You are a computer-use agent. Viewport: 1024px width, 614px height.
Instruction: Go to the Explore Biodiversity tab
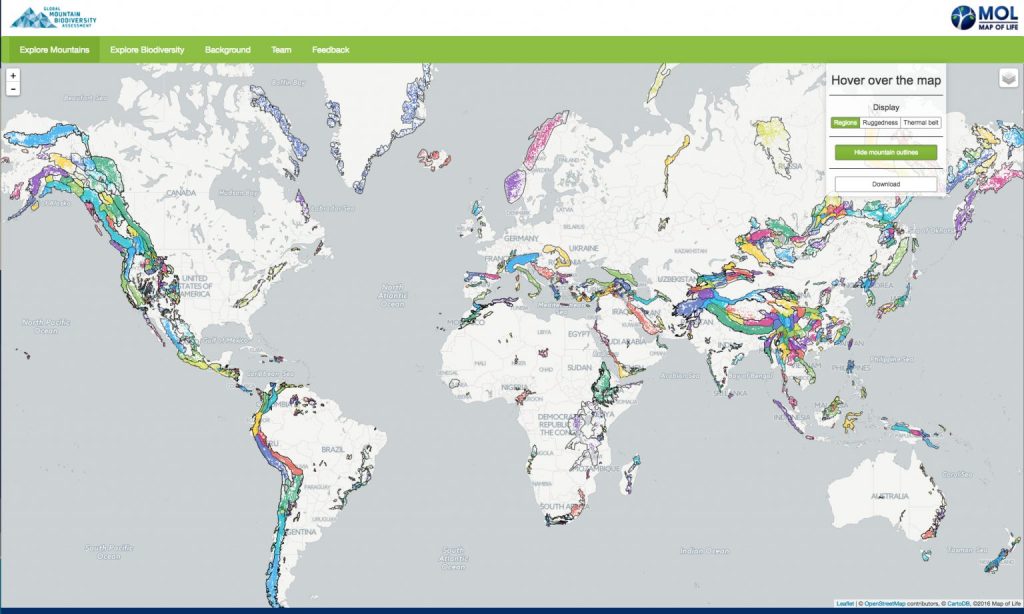pos(147,49)
